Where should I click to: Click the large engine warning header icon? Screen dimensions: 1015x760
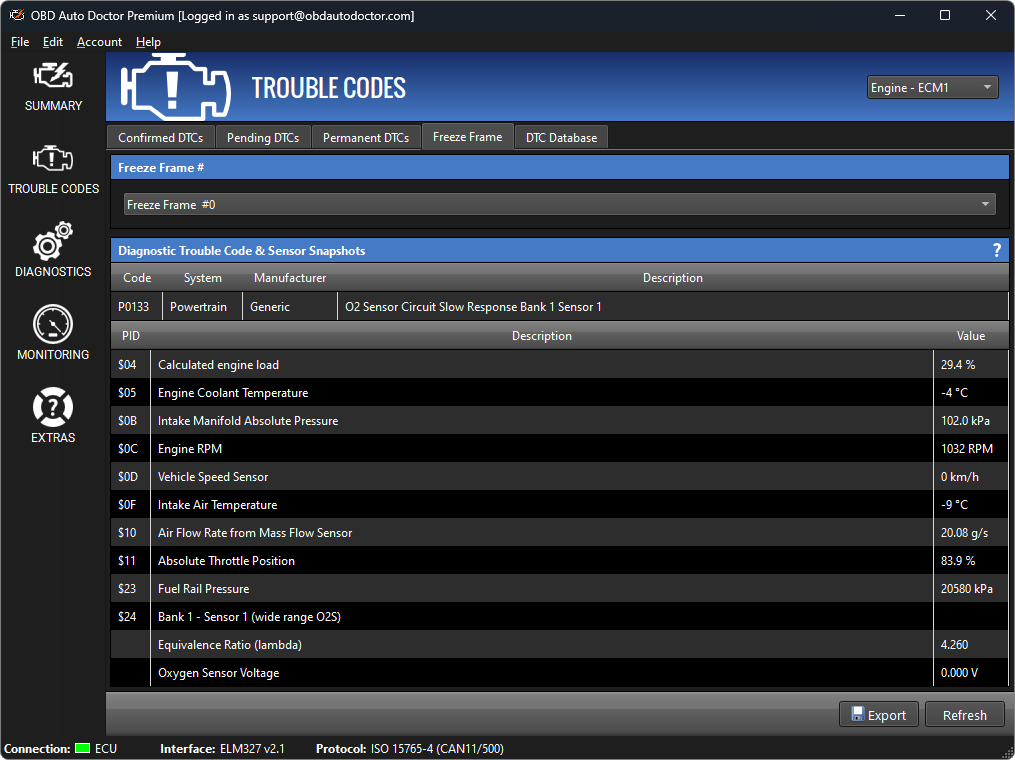(x=175, y=87)
